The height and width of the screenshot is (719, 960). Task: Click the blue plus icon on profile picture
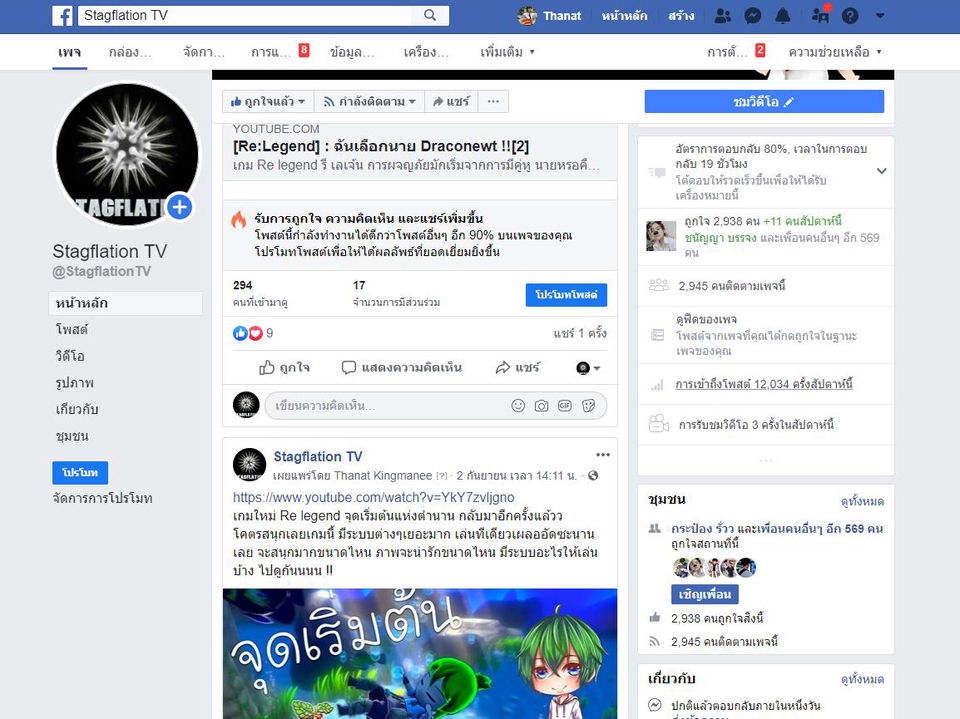coord(179,207)
